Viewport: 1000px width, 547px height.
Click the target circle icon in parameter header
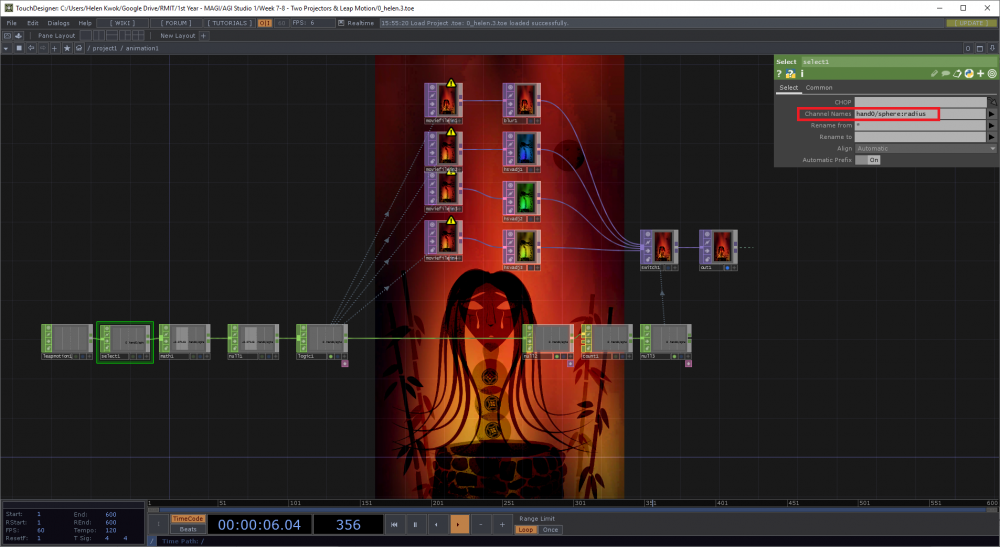point(992,74)
